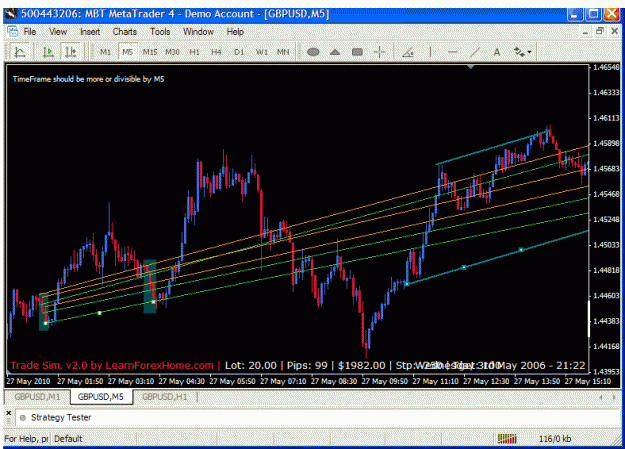Select the rectangle drawing tool
The image size is (625, 449).
pyautogui.click(x=358, y=52)
